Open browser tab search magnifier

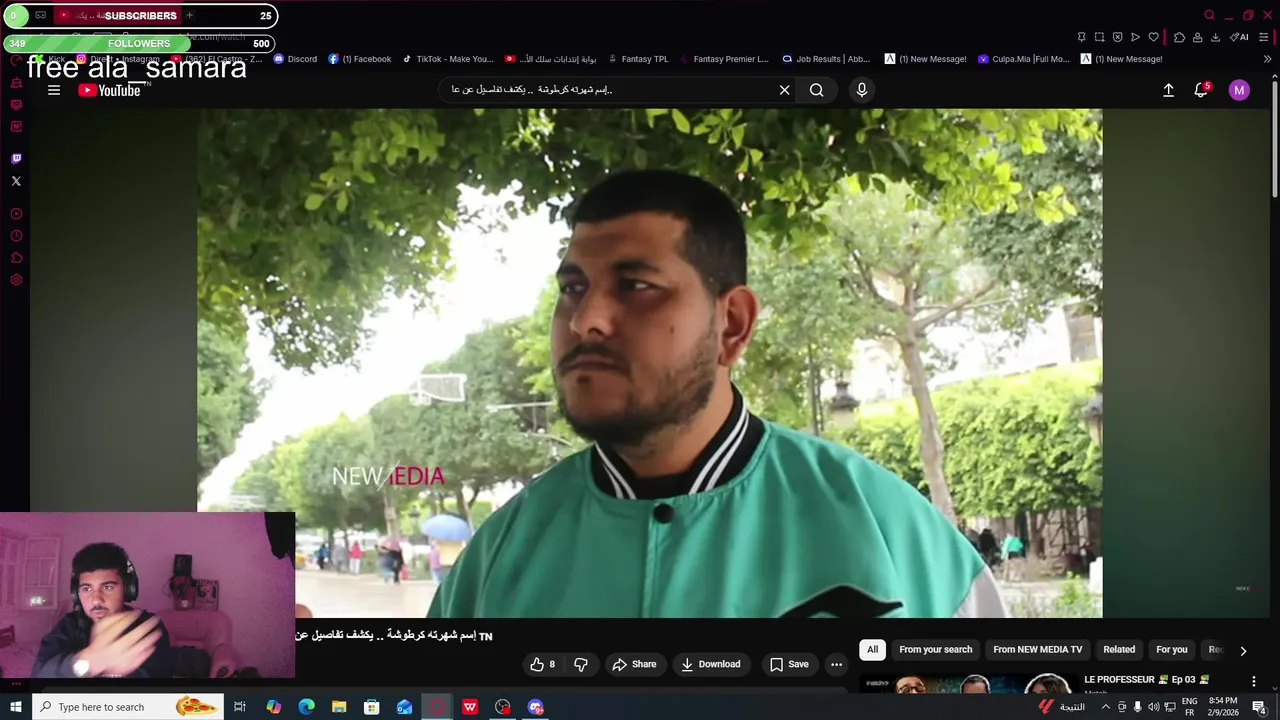[1209, 15]
